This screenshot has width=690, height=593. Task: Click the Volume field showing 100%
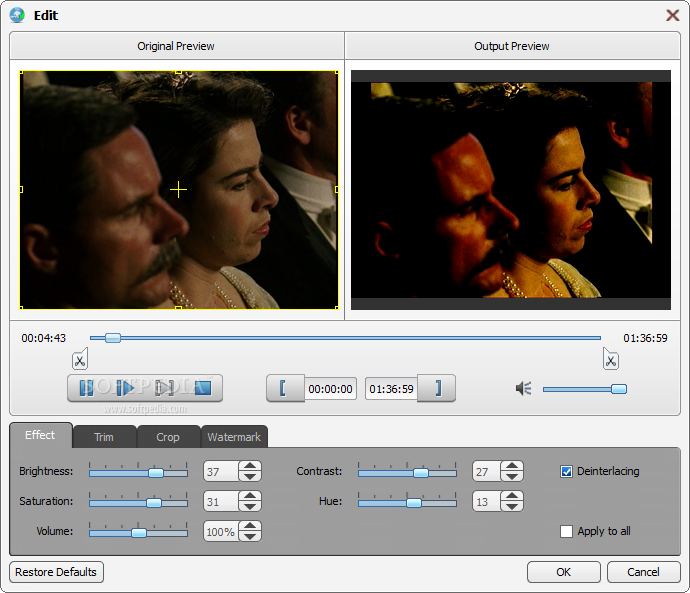coord(221,531)
